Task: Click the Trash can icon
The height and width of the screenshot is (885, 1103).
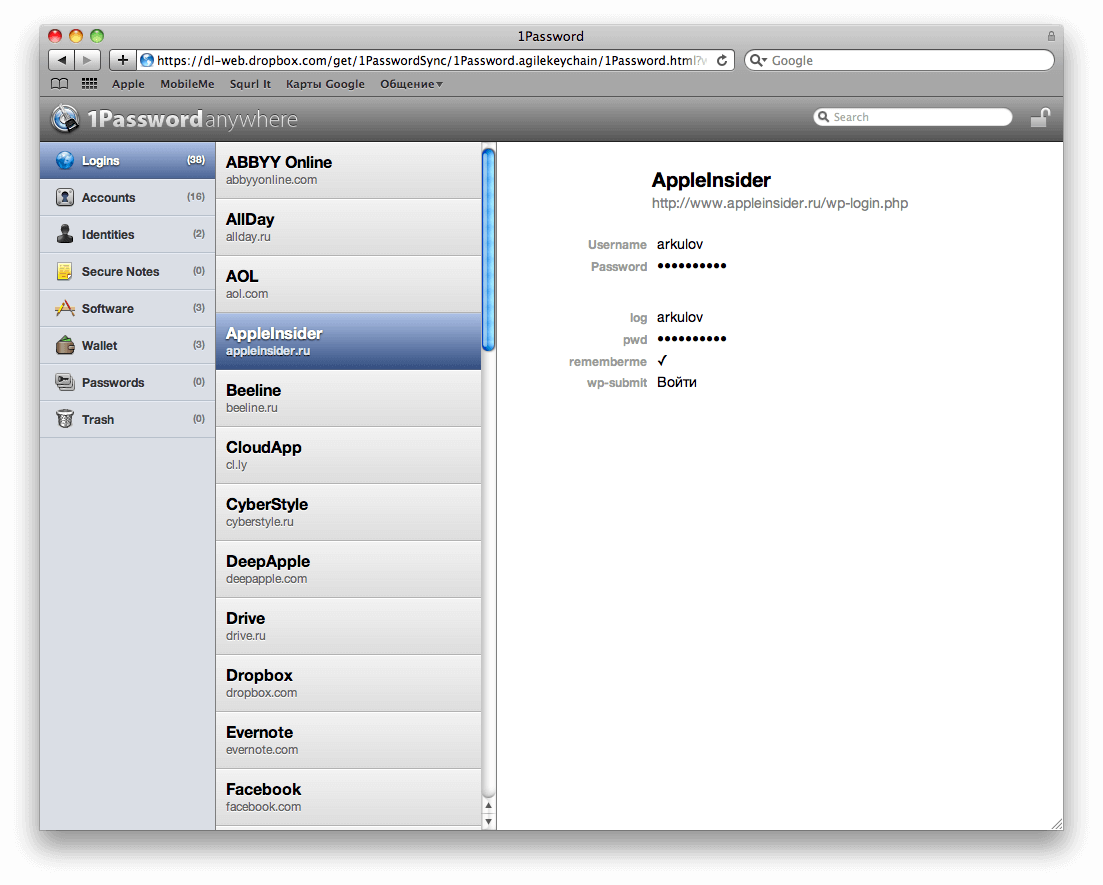Action: point(65,419)
